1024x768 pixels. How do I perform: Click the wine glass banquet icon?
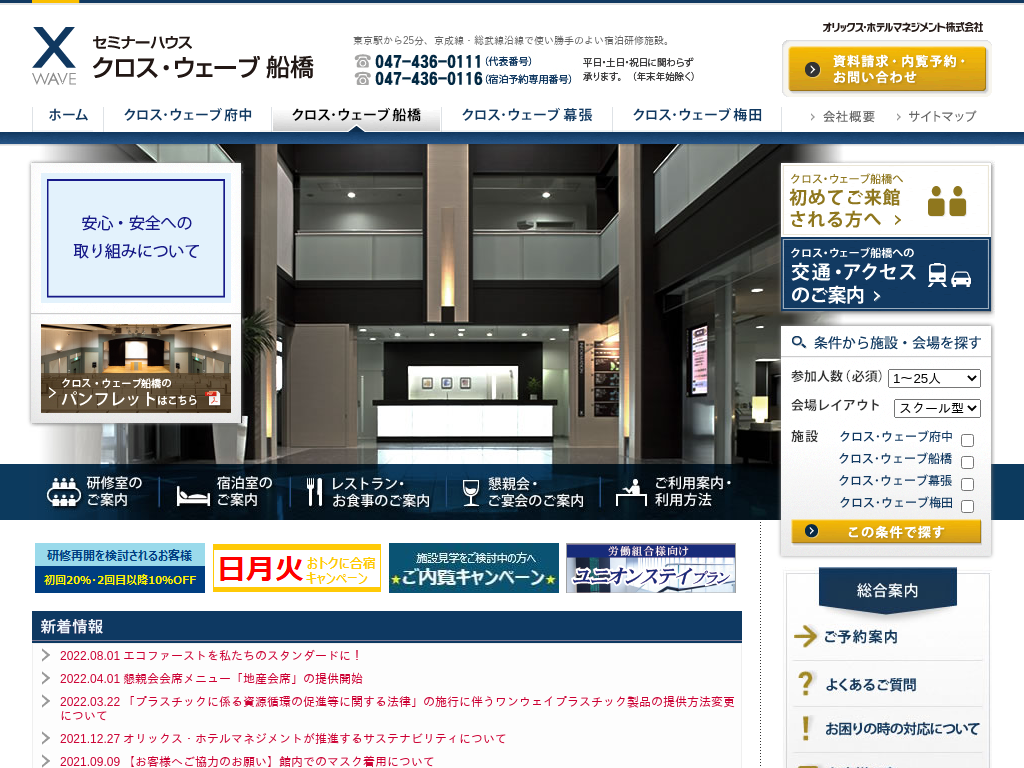coord(471,492)
